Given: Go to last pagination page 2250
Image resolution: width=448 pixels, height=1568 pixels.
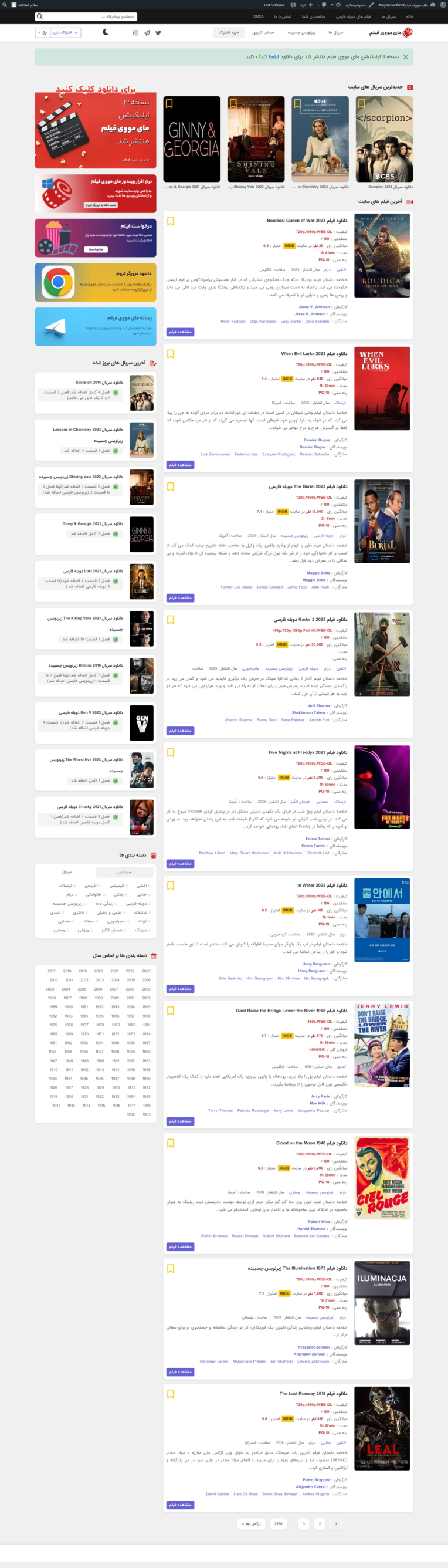Looking at the screenshot, I should 279,1524.
